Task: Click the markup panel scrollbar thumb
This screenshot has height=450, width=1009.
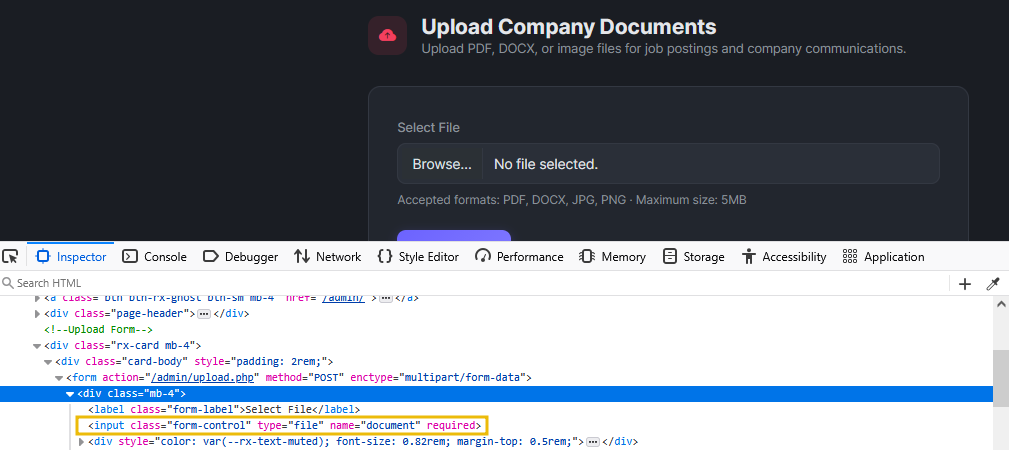Action: pos(1001,379)
